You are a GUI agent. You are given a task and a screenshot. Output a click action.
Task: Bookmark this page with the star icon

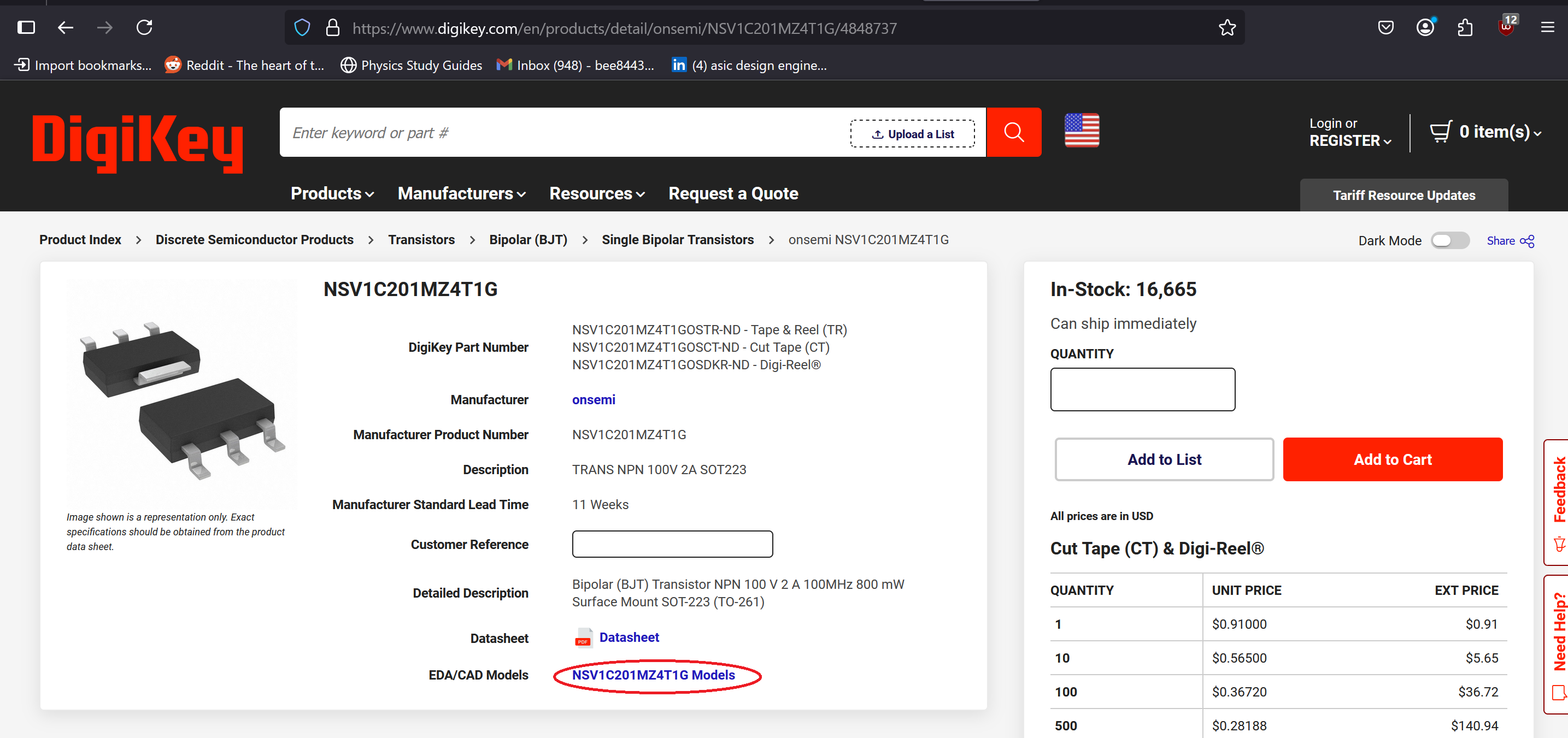pyautogui.click(x=1227, y=28)
